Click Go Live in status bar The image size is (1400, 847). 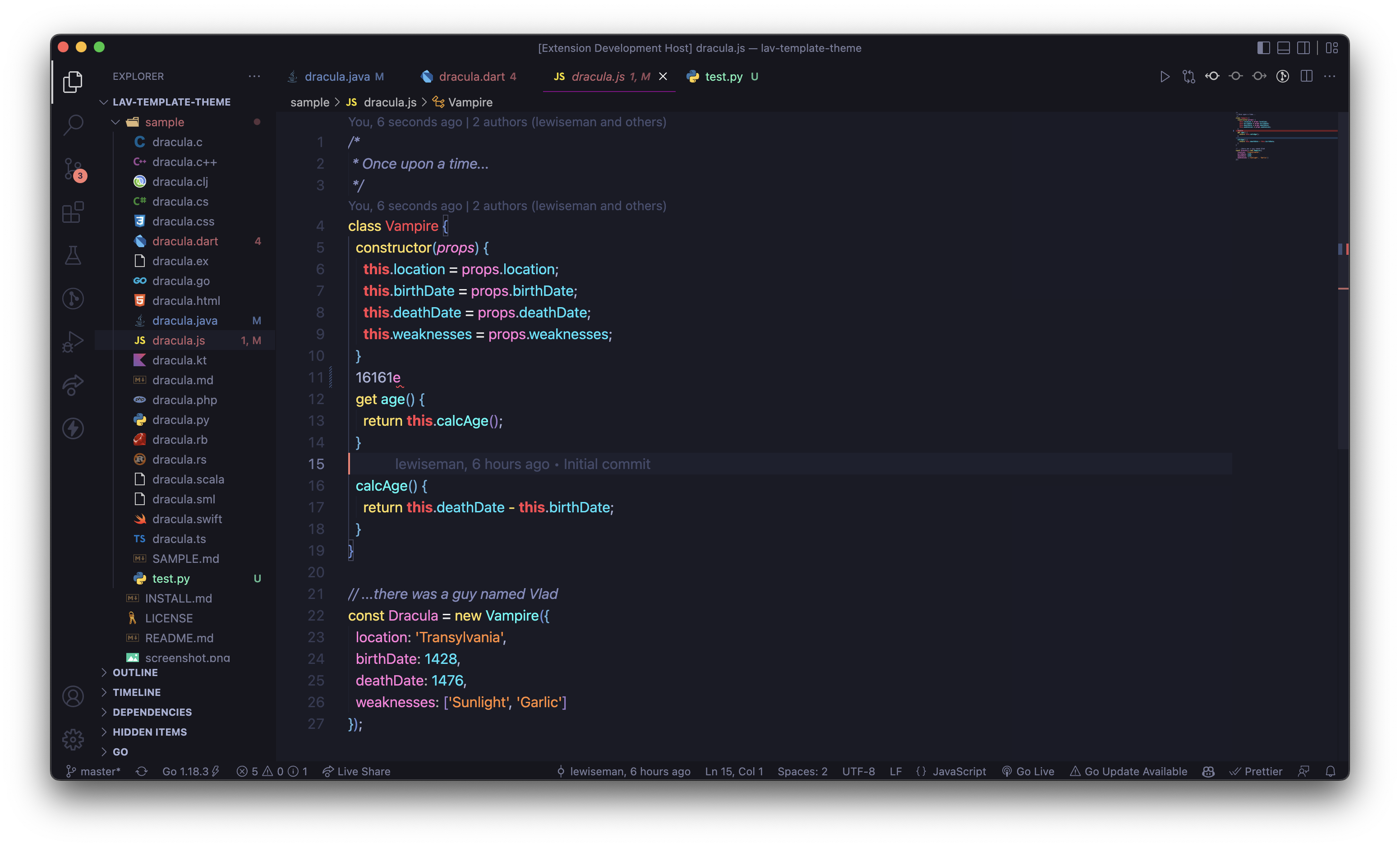pos(1028,771)
